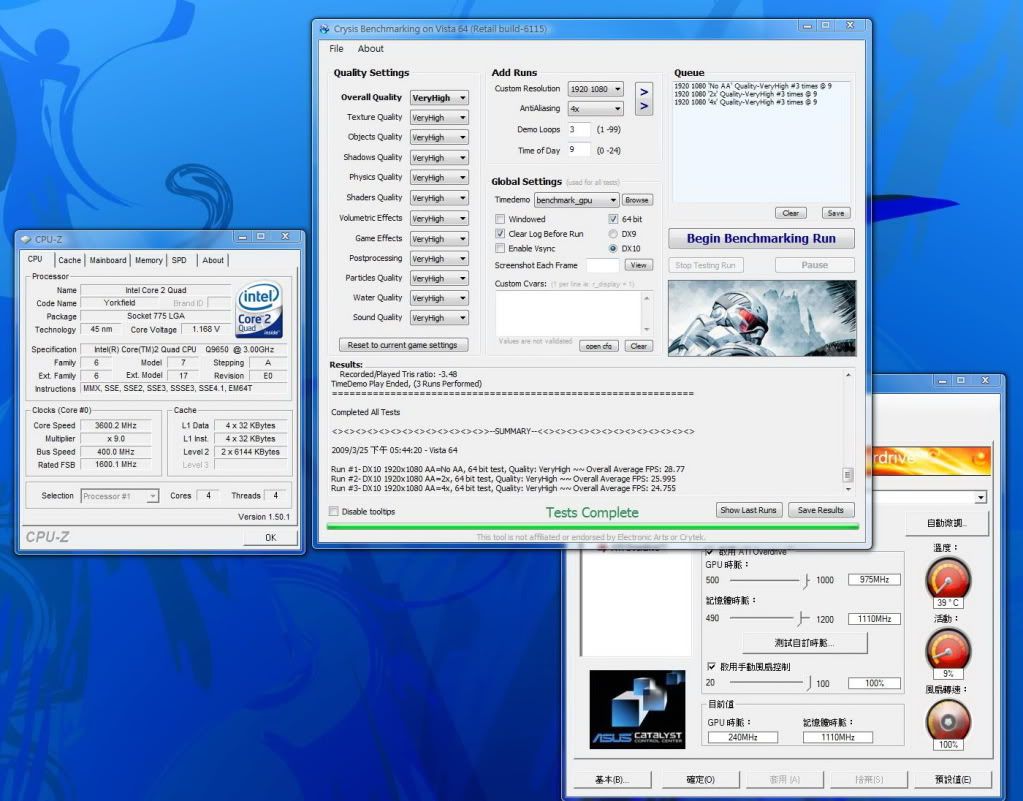The height and width of the screenshot is (801, 1023).
Task: Click Reset to current game settings
Action: click(x=403, y=345)
